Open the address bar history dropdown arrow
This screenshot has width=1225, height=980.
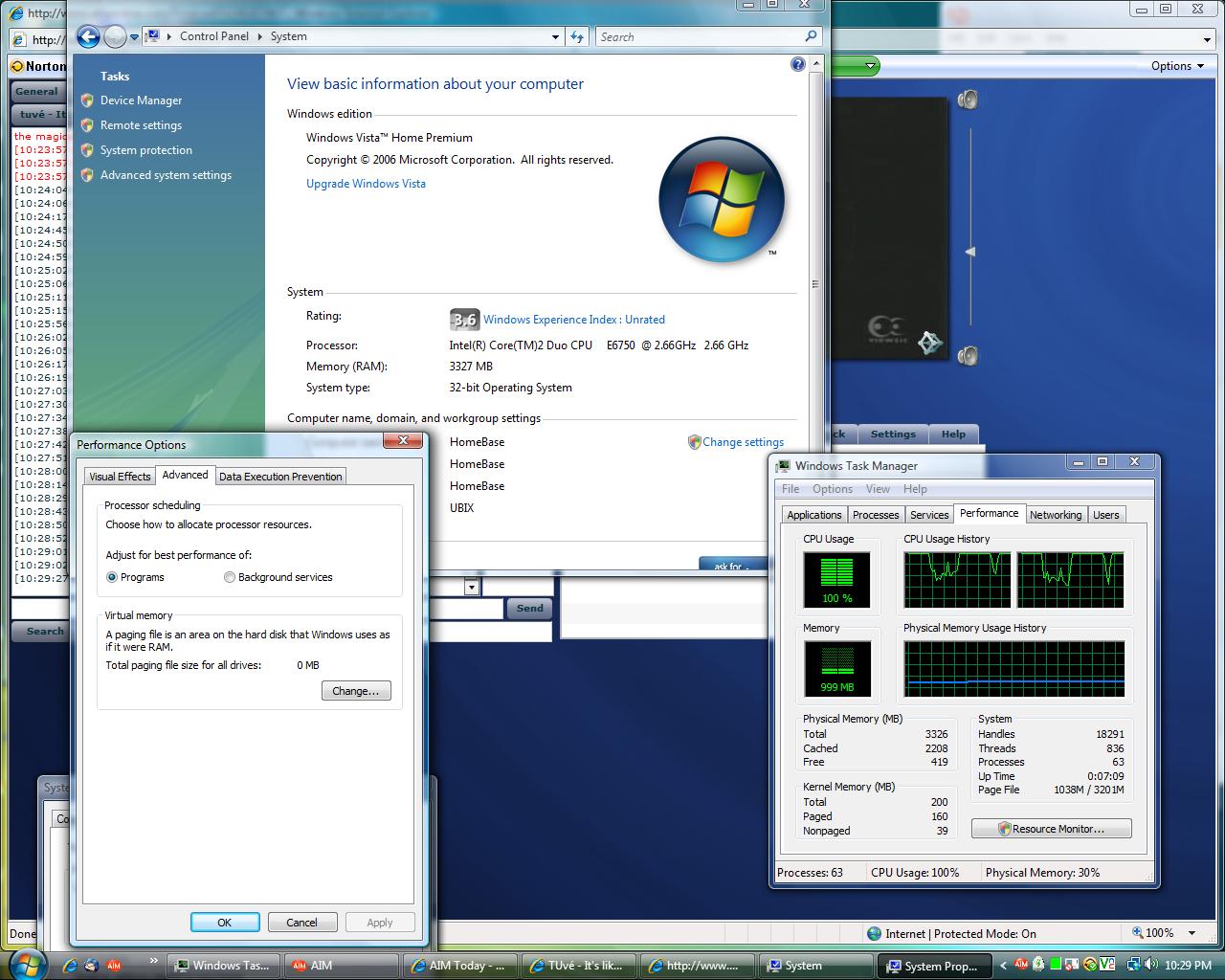click(555, 36)
